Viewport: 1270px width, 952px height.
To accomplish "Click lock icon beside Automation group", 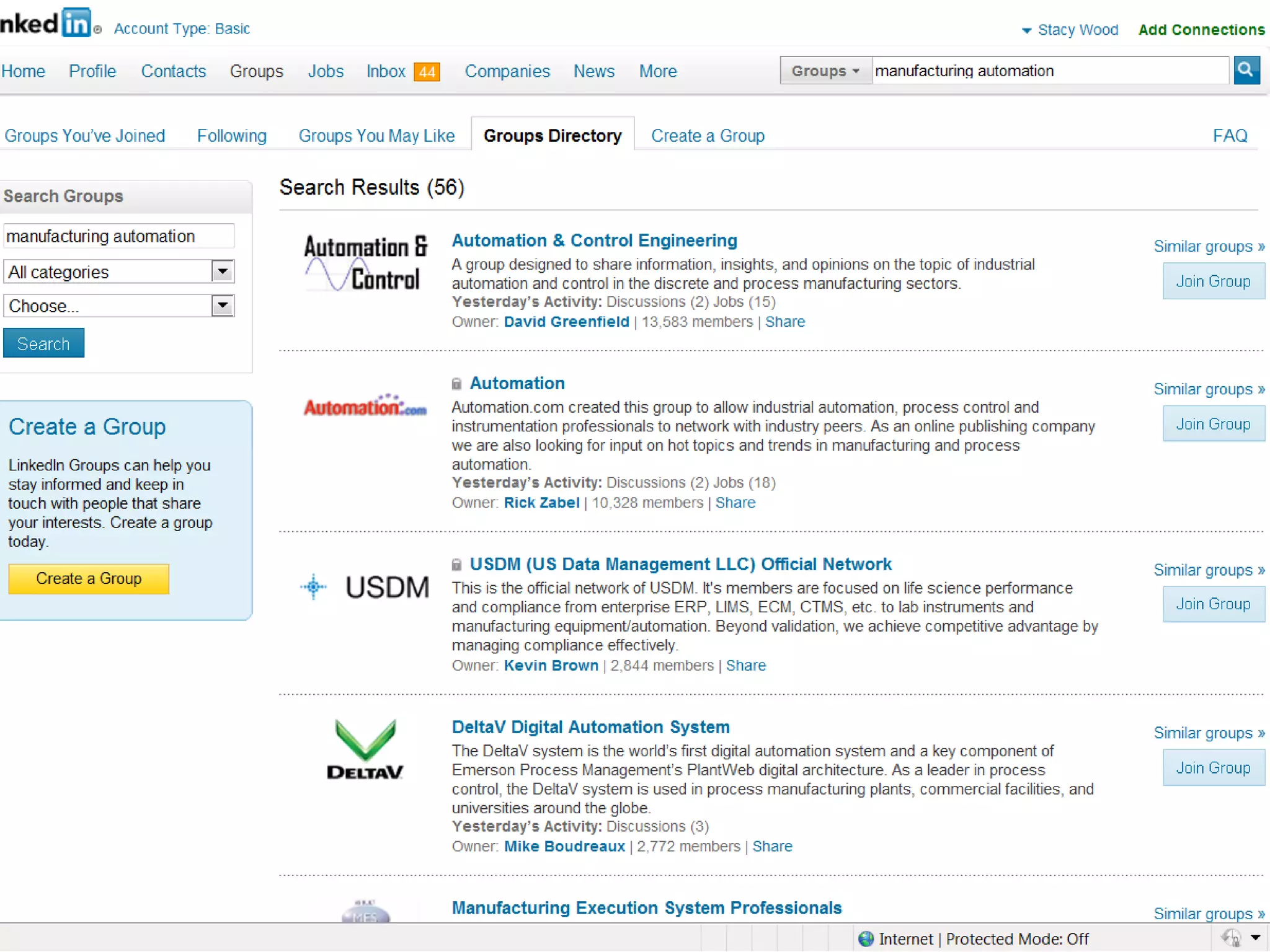I will coord(456,384).
